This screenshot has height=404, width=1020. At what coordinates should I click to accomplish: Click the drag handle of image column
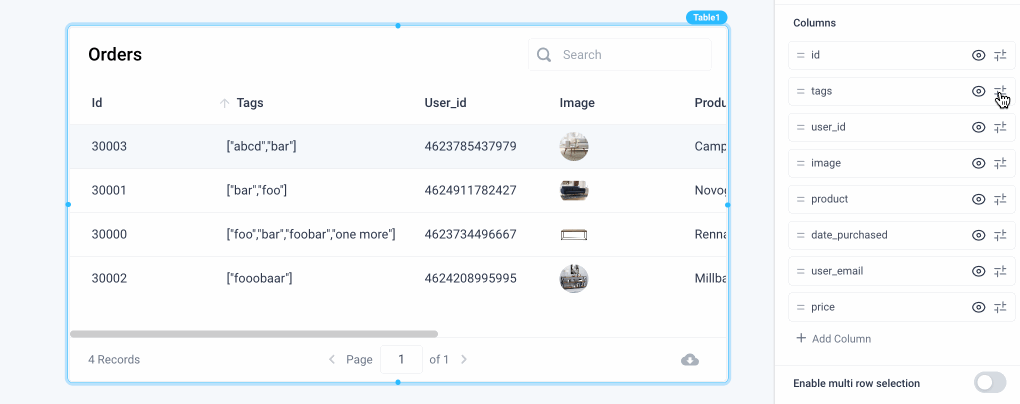click(x=801, y=163)
